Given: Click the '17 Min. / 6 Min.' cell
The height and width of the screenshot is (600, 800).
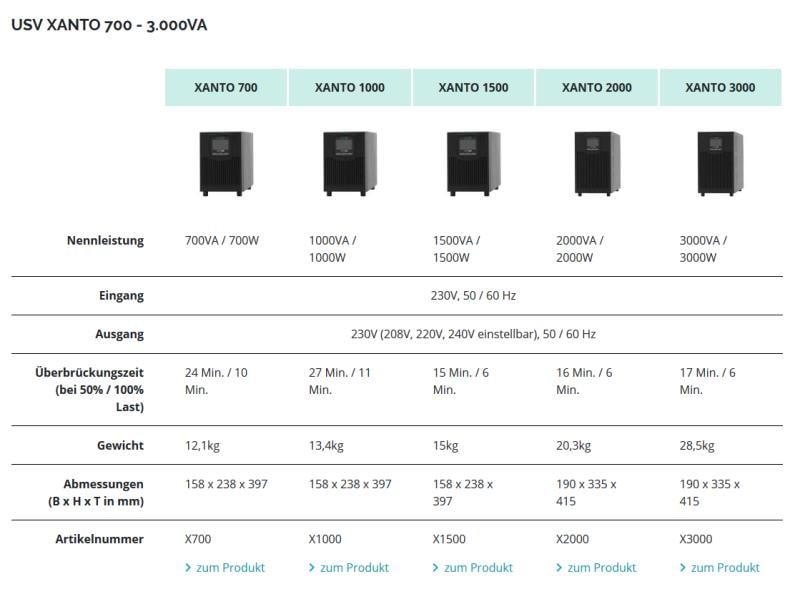Looking at the screenshot, I should 708,381.
